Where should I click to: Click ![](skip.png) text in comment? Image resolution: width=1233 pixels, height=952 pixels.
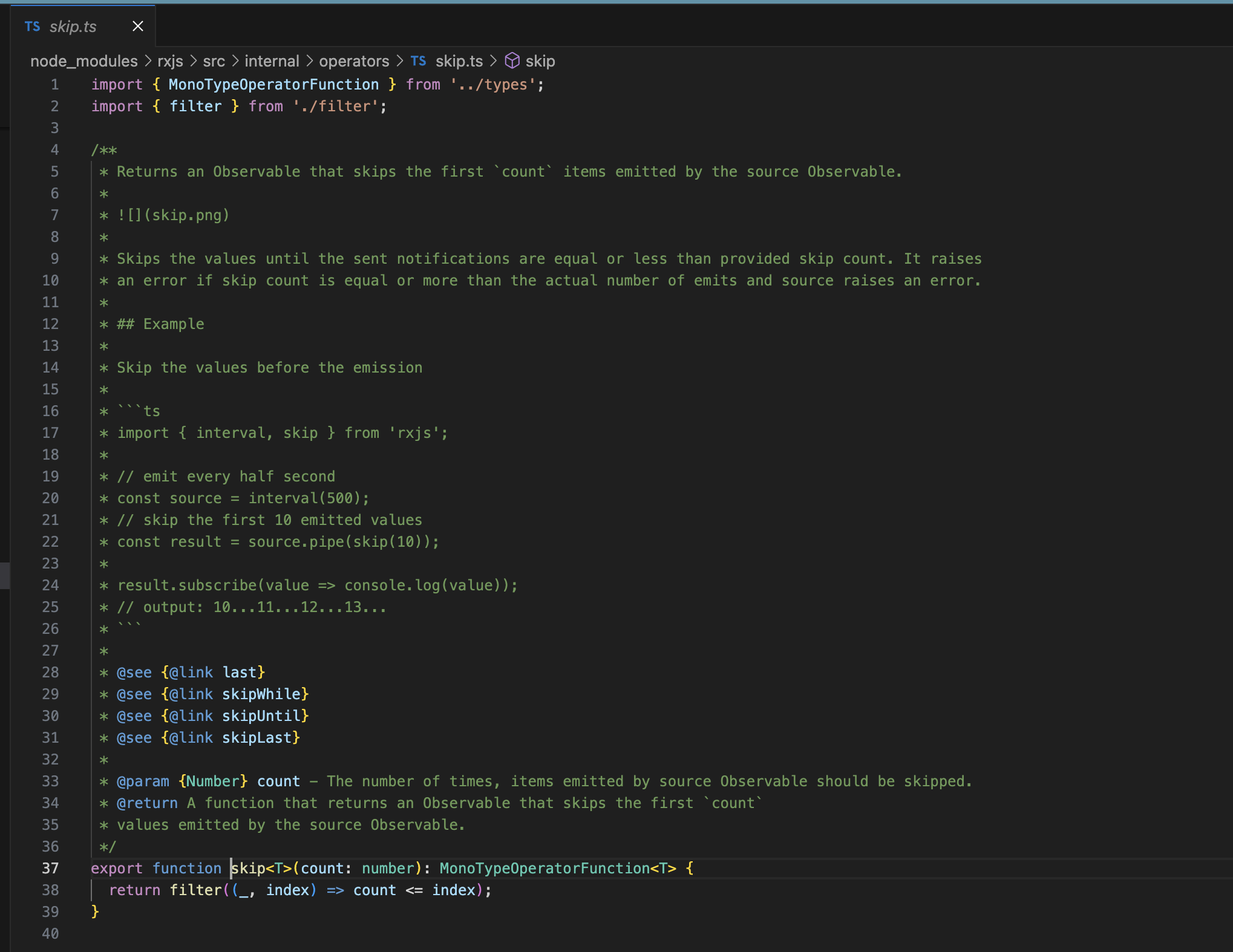173,215
